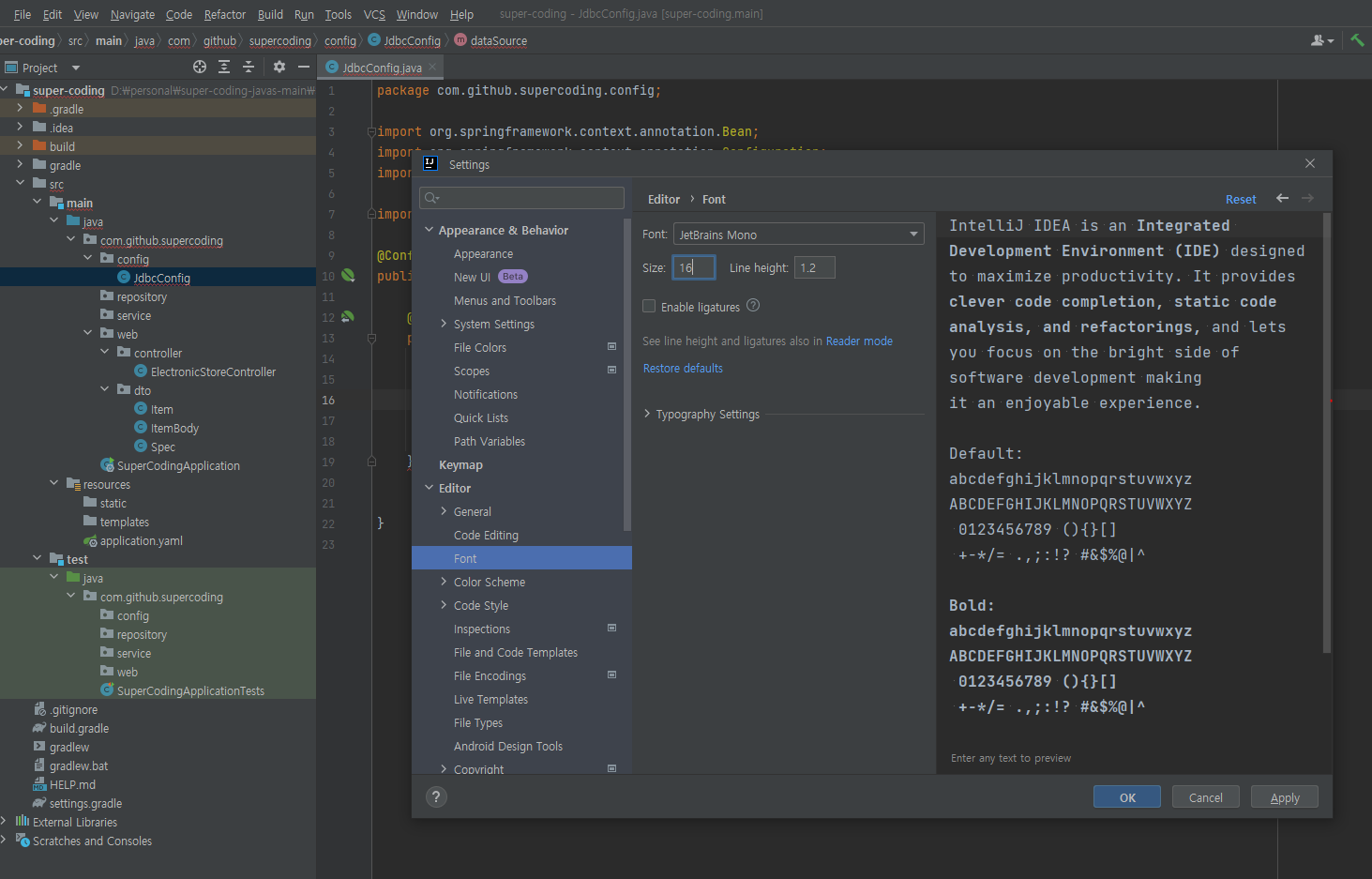This screenshot has width=1372, height=879.
Task: Click the File Encodings project-level icon
Action: (x=611, y=675)
